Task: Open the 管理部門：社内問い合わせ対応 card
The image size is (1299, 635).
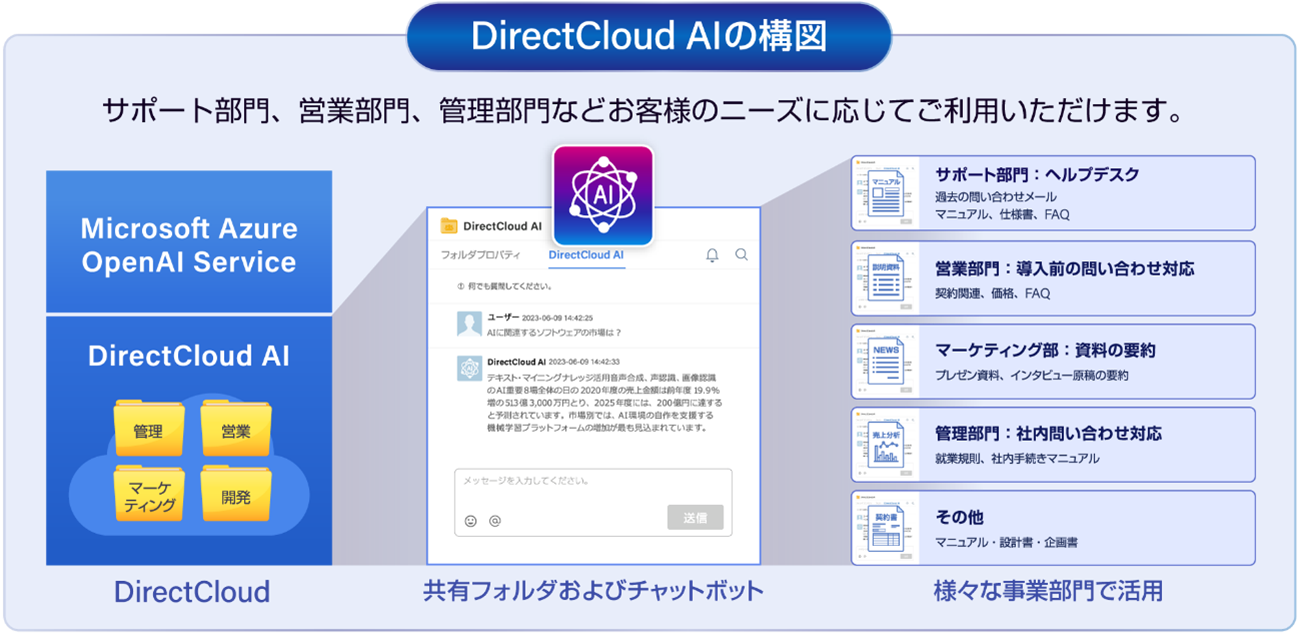Action: 1053,444
